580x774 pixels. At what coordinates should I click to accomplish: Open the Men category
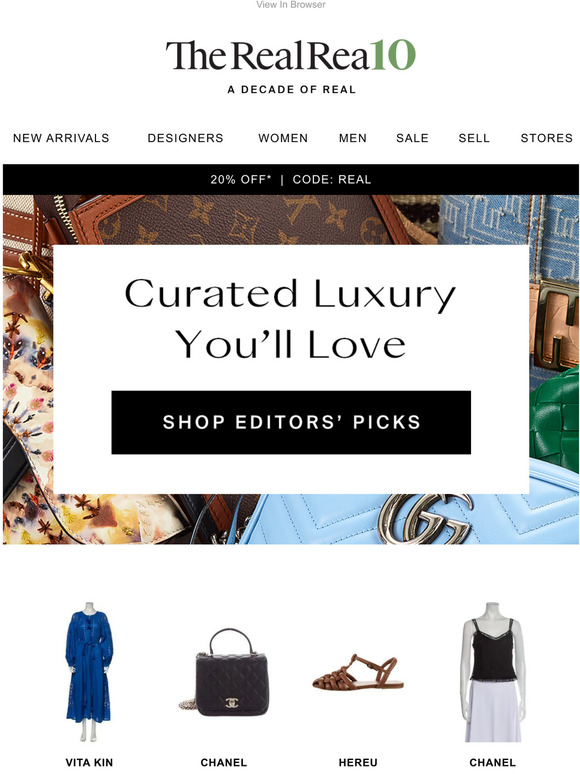click(353, 138)
